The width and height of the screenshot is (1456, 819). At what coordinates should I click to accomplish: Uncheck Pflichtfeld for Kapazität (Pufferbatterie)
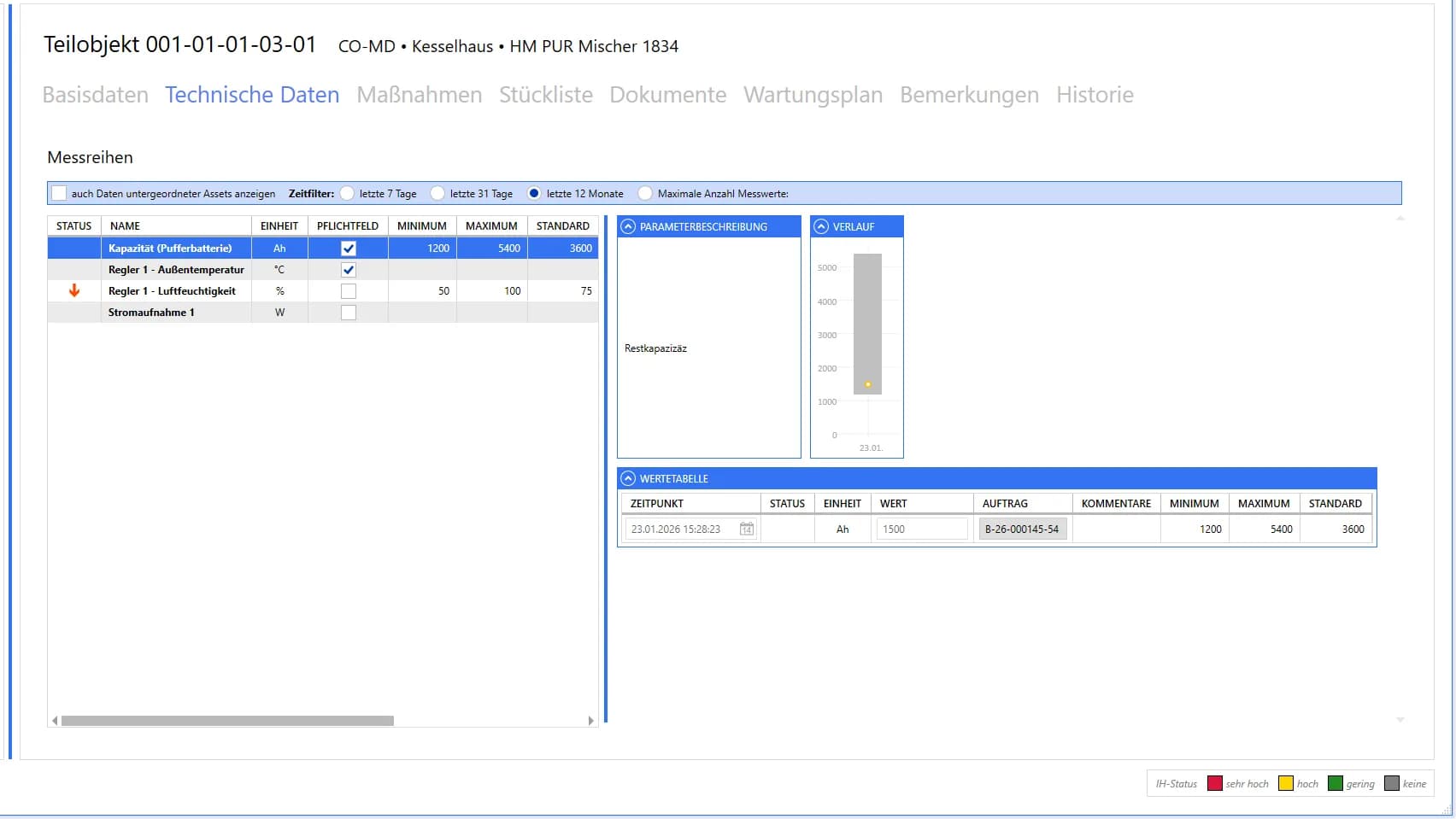[347, 248]
